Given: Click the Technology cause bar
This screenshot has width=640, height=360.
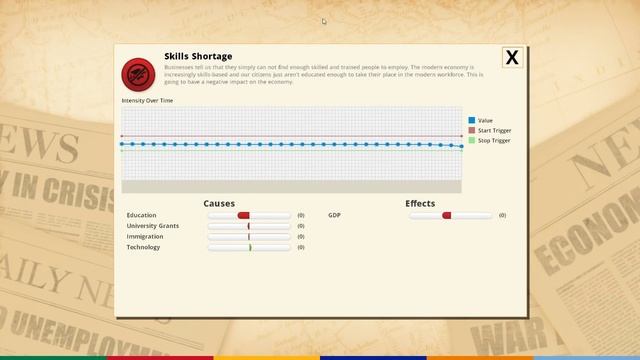Looking at the screenshot, I should 249,247.
